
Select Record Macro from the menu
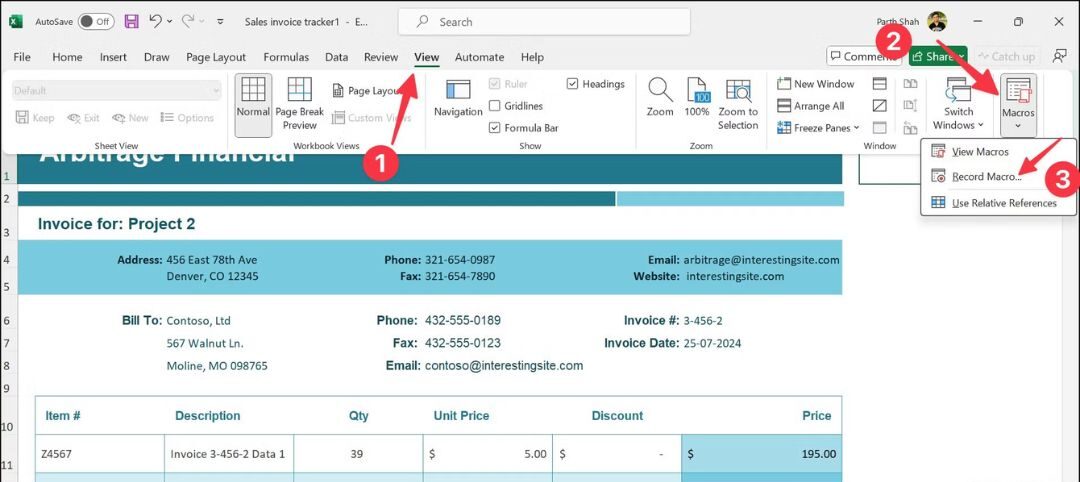click(986, 177)
